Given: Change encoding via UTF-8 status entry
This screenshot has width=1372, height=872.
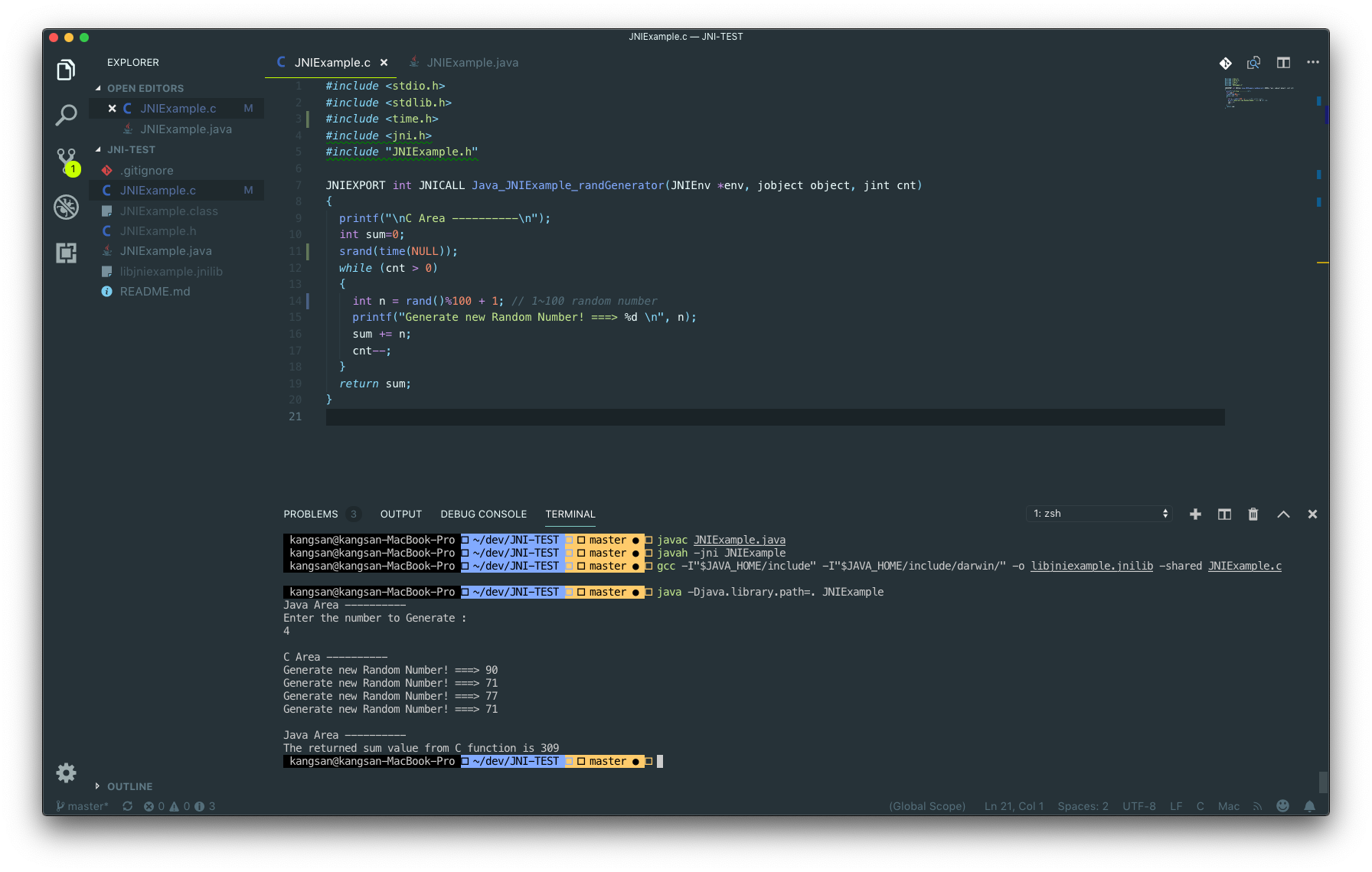Looking at the screenshot, I should [x=1139, y=806].
